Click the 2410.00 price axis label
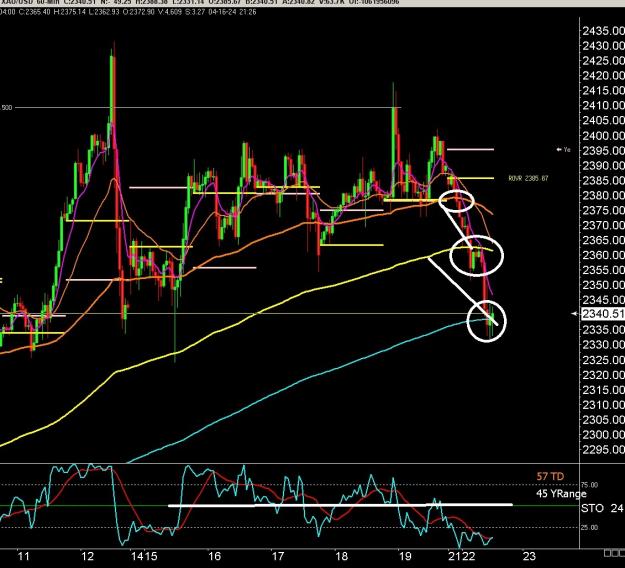 click(x=603, y=106)
